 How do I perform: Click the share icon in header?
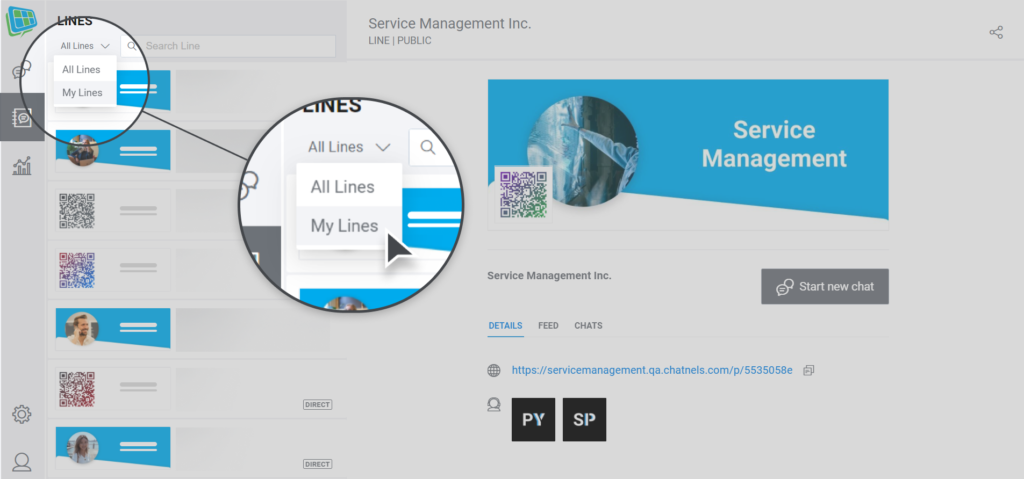point(996,33)
